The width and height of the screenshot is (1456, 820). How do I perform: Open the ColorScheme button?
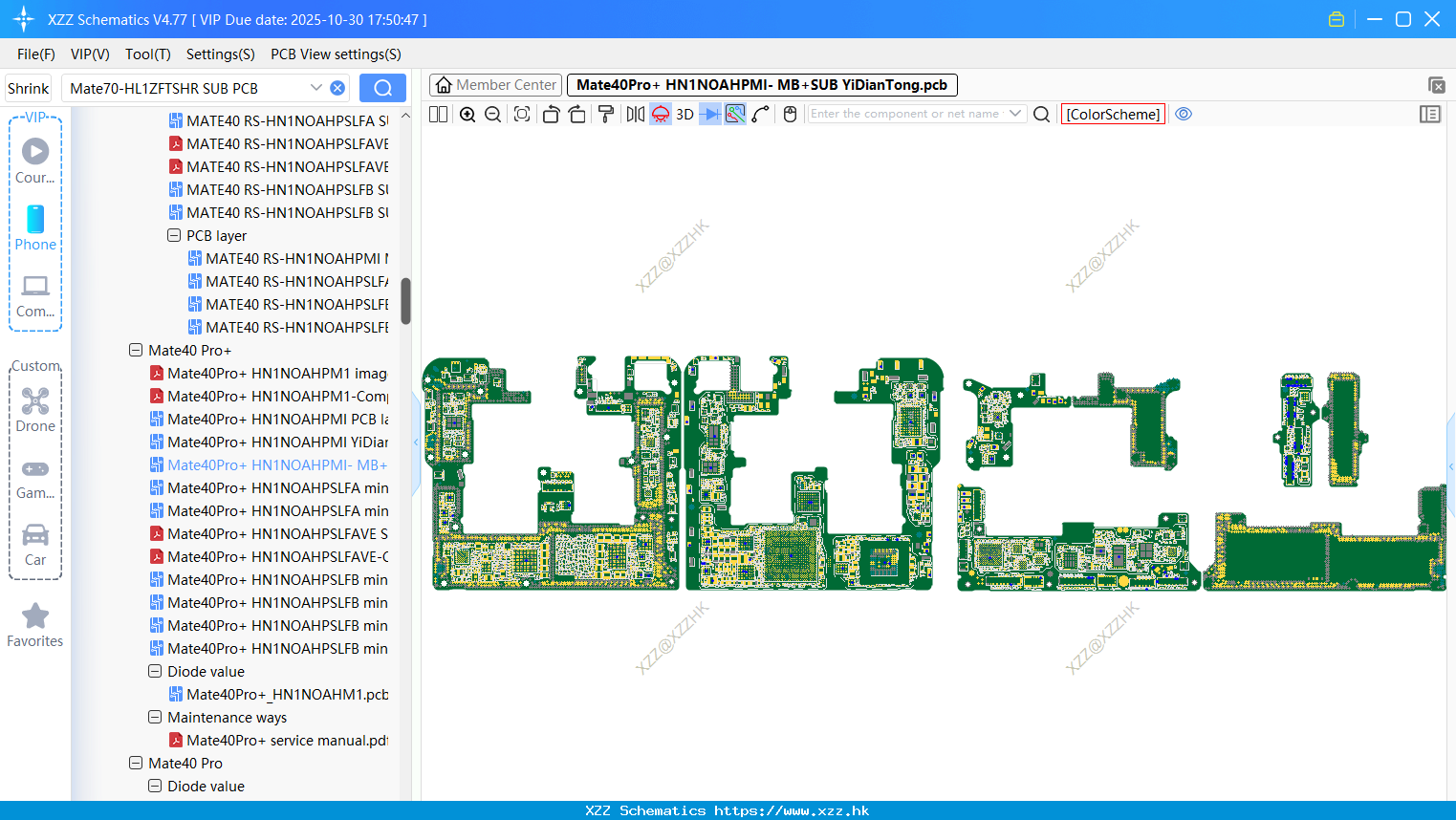point(1113,115)
